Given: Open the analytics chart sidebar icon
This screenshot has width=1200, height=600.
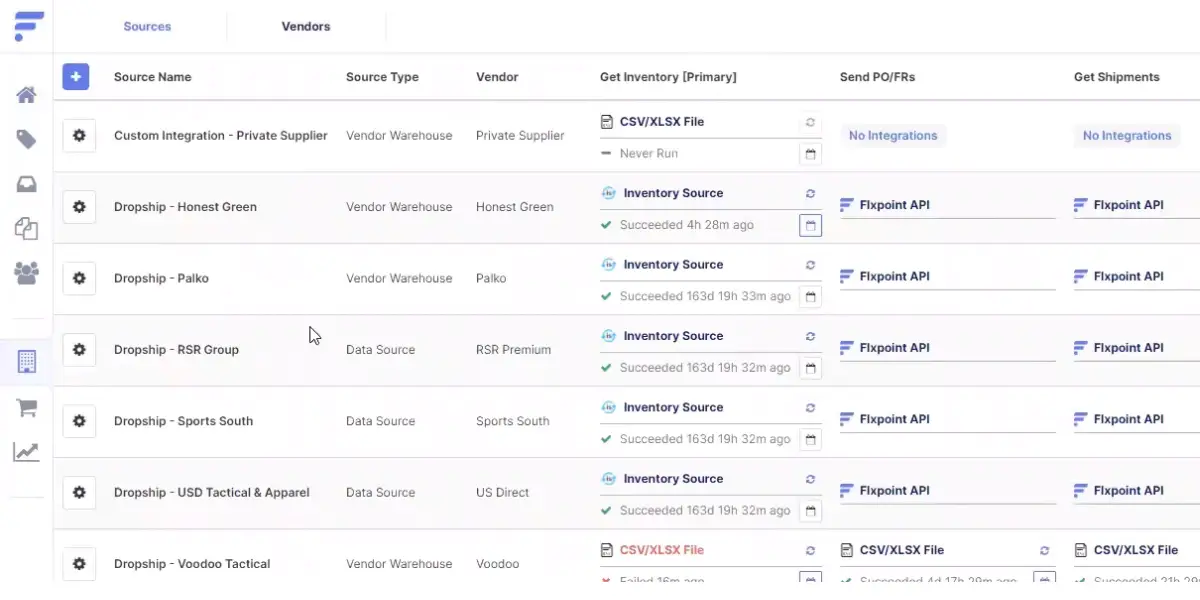Looking at the screenshot, I should (26, 452).
